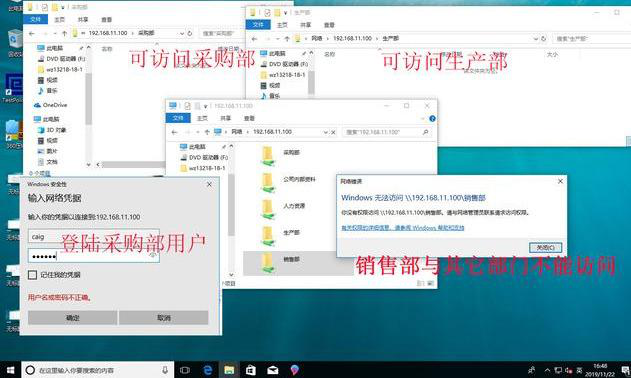Open the recent locations dropdown in 192.168.11.100 window

(x=198, y=132)
